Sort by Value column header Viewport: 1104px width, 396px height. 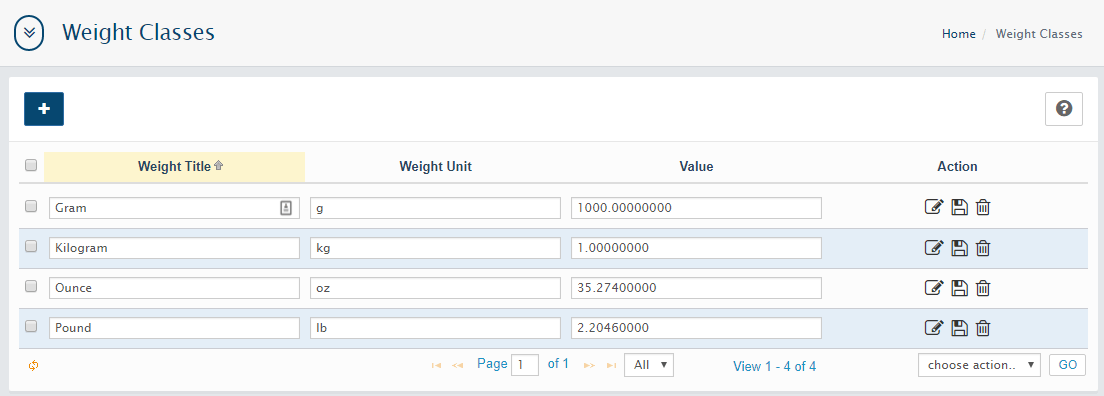(696, 167)
